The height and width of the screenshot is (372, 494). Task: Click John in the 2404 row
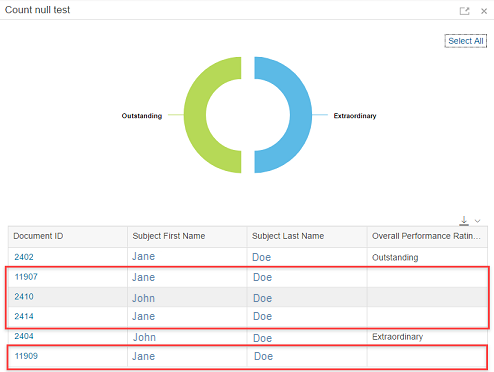[144, 337]
